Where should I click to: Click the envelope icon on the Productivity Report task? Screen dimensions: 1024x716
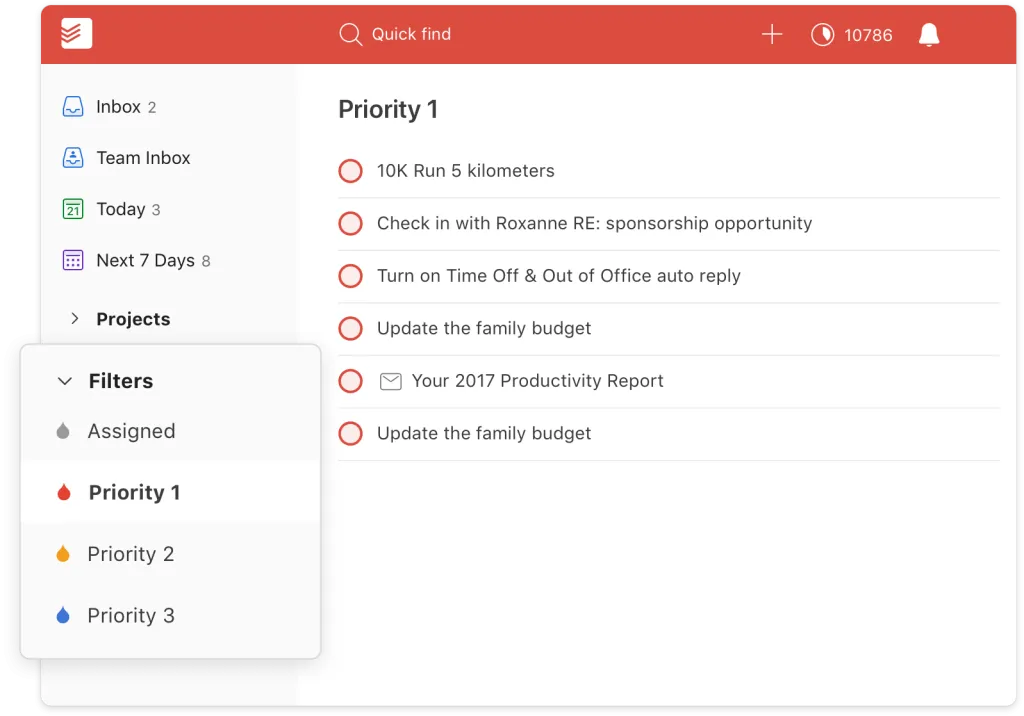(x=390, y=381)
